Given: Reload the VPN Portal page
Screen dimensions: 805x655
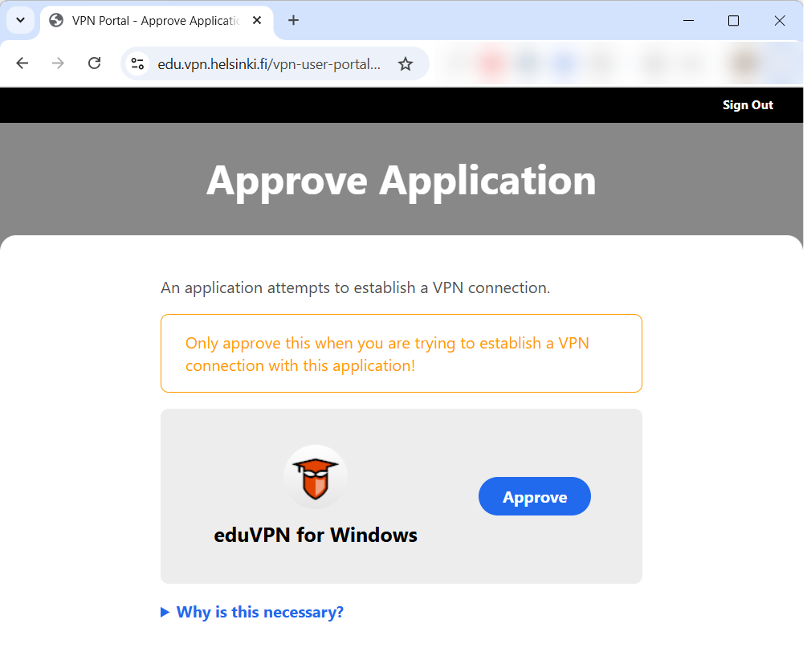Looking at the screenshot, I should pyautogui.click(x=94, y=63).
